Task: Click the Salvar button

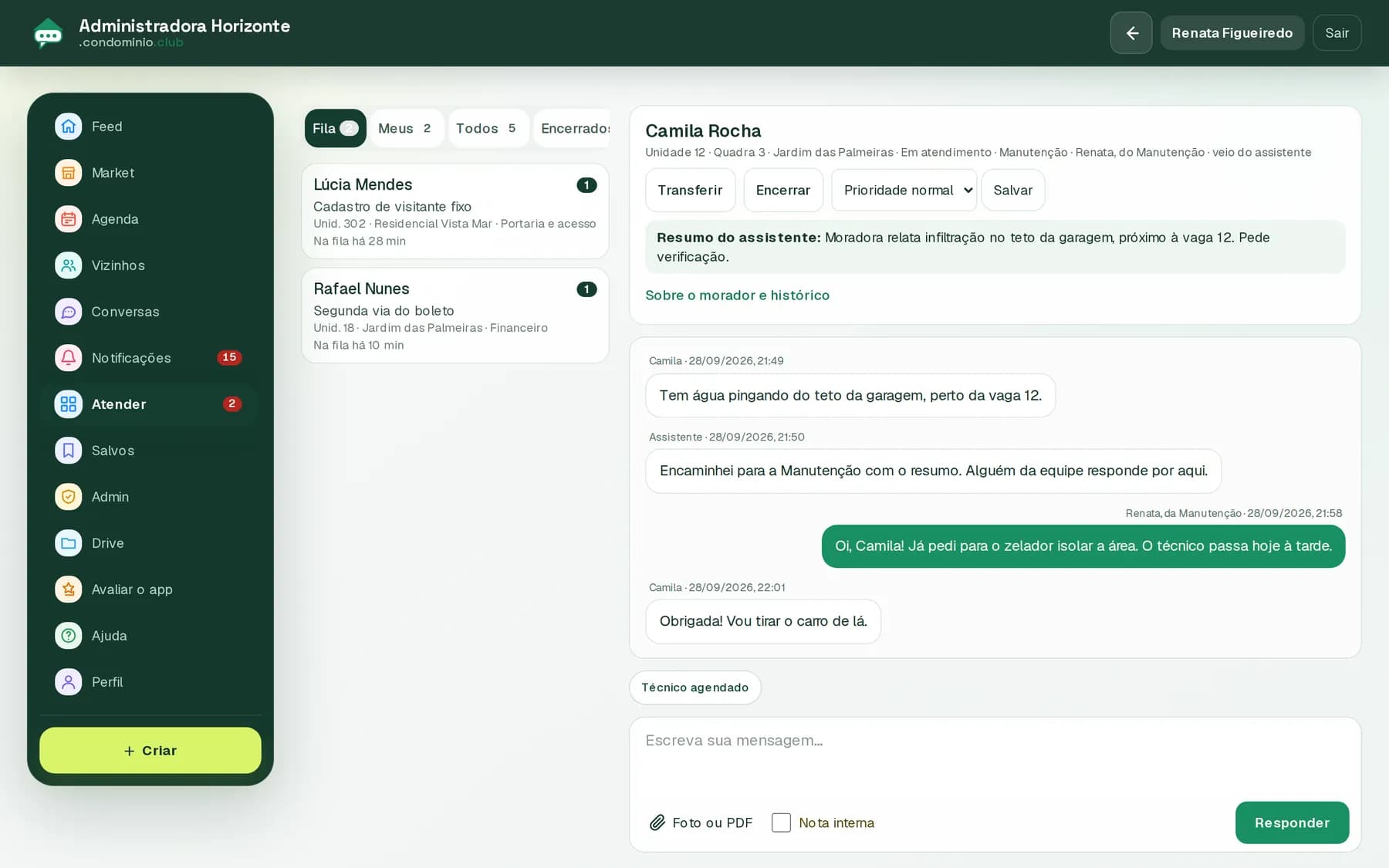Action: 1013,190
